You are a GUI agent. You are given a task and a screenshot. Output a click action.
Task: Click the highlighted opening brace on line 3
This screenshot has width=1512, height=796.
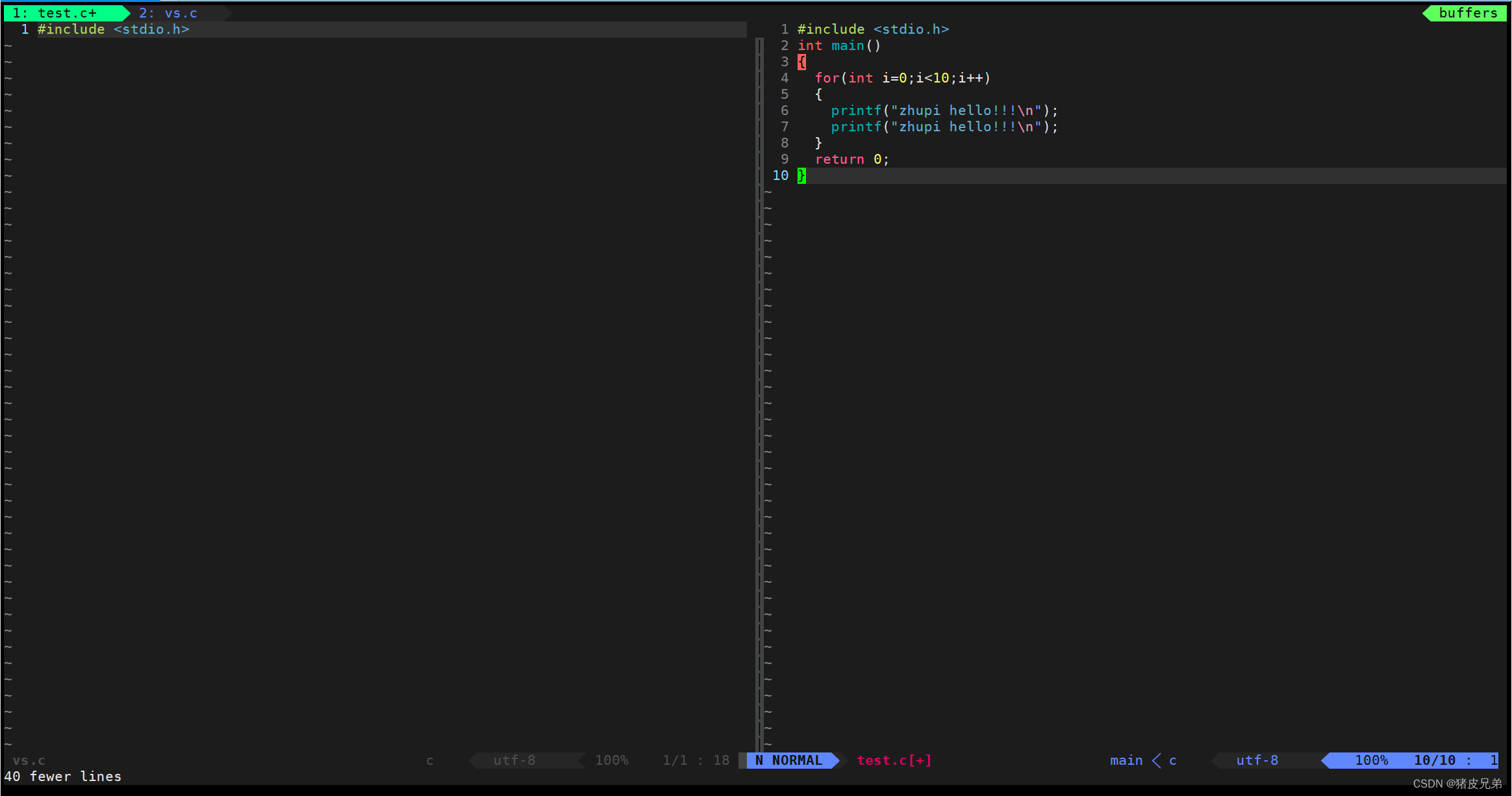coord(802,62)
